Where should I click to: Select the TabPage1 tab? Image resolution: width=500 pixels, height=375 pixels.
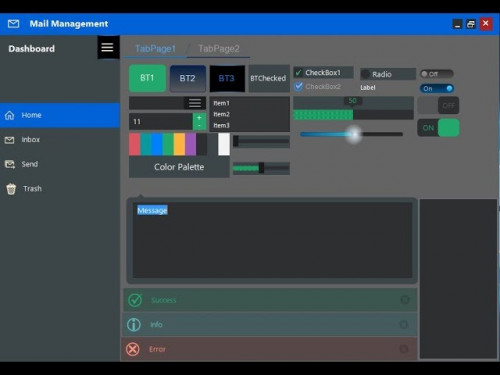tap(155, 49)
